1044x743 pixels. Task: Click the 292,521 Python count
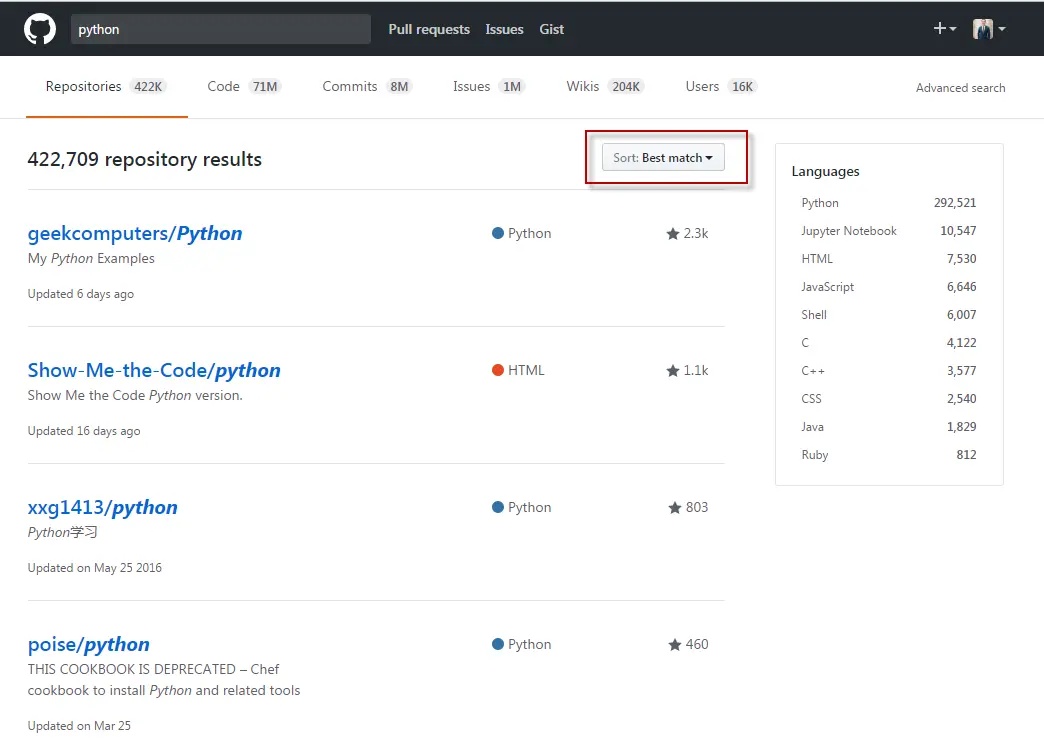pyautogui.click(x=955, y=203)
